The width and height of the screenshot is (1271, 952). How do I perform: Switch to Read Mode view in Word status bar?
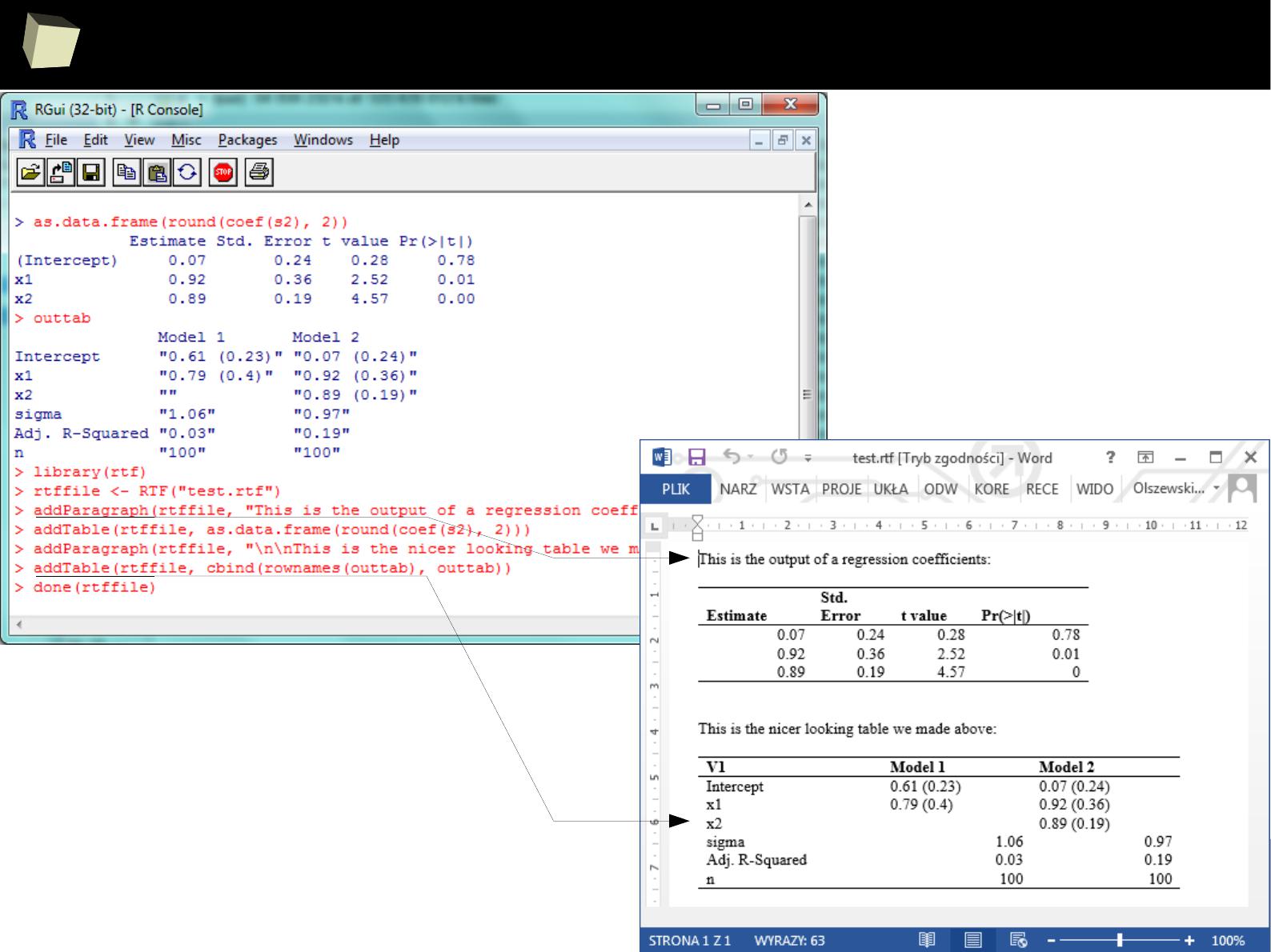pyautogui.click(x=927, y=940)
